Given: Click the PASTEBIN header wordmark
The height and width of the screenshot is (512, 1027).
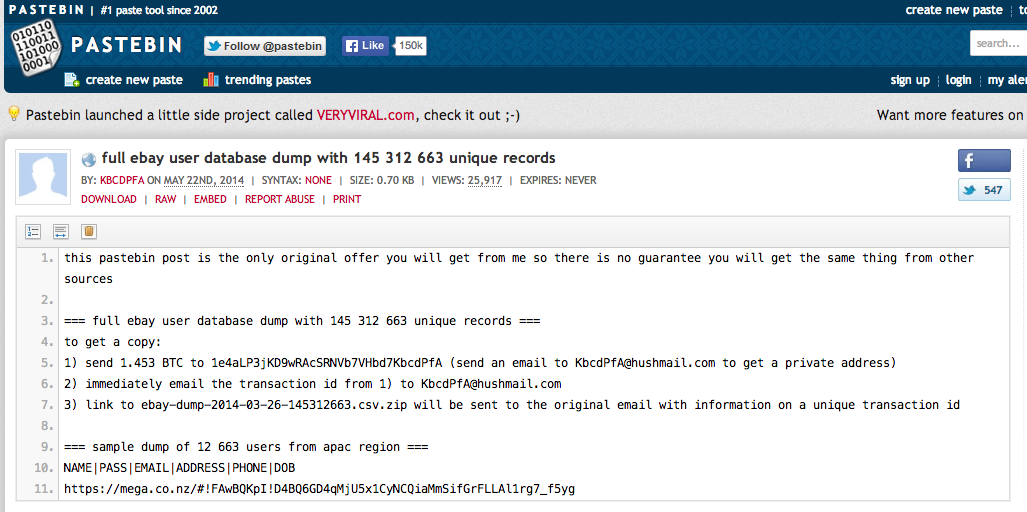Looking at the screenshot, I should pos(126,45).
